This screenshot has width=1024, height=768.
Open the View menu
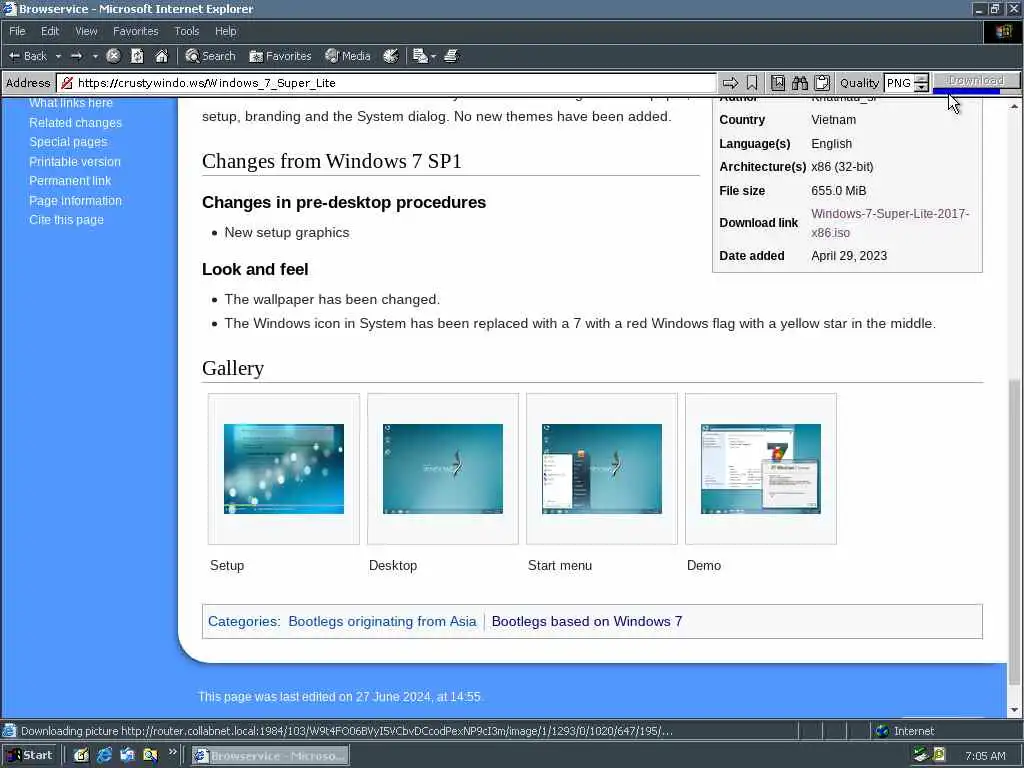click(86, 31)
